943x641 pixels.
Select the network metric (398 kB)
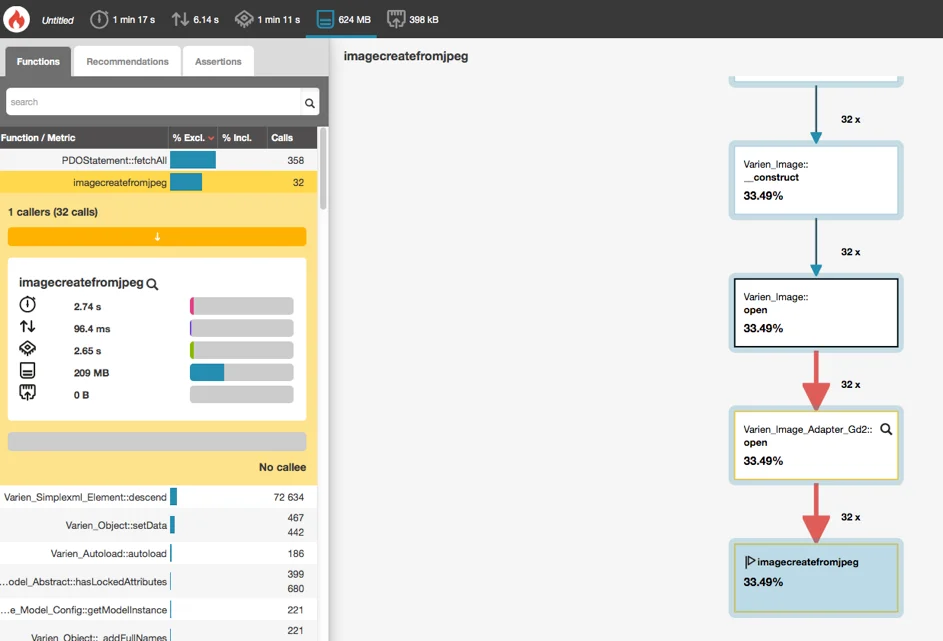pyautogui.click(x=412, y=19)
